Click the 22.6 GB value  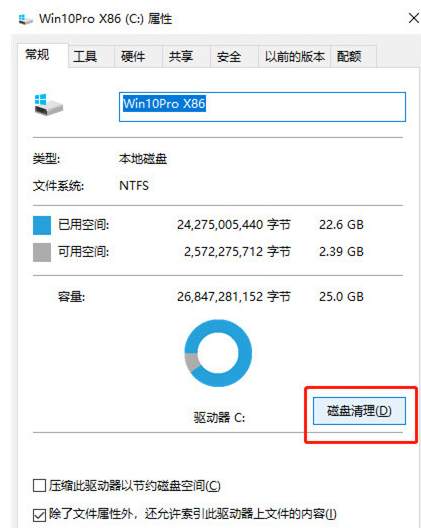pyautogui.click(x=341, y=225)
